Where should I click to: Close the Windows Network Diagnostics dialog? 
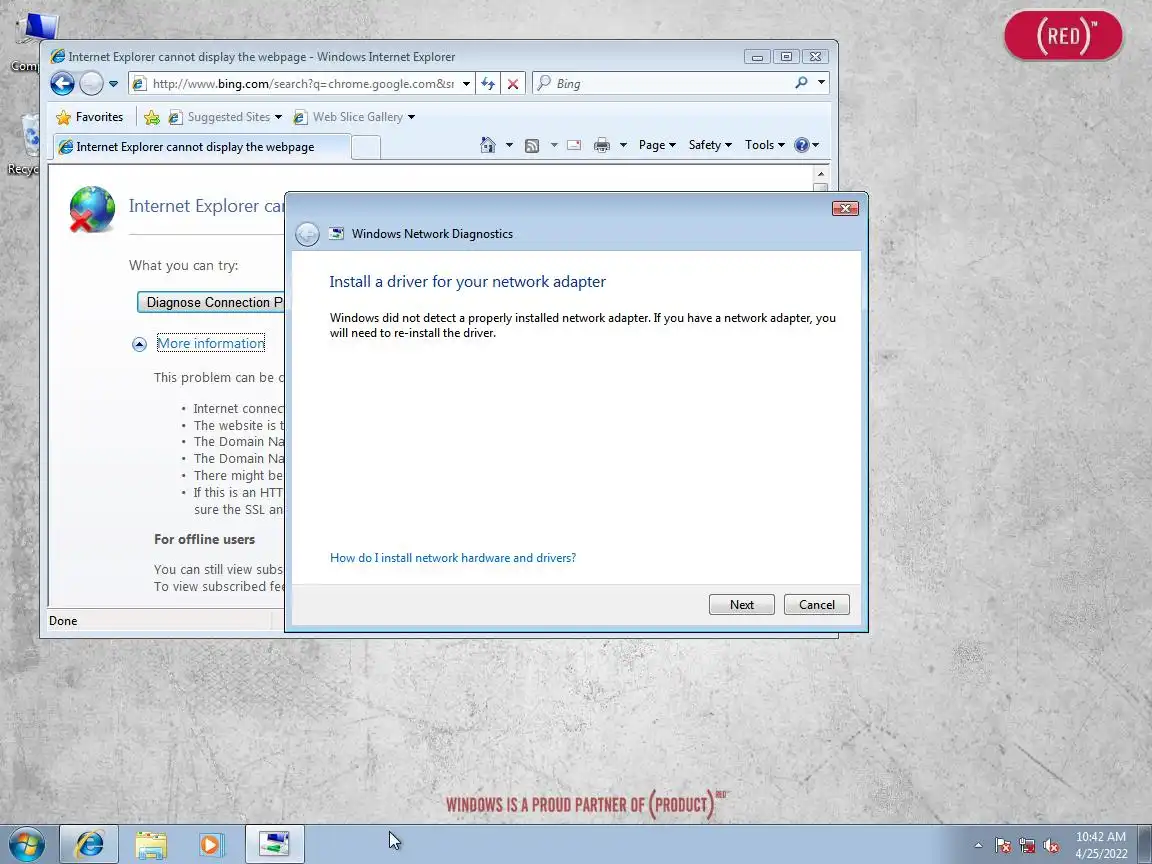[845, 209]
